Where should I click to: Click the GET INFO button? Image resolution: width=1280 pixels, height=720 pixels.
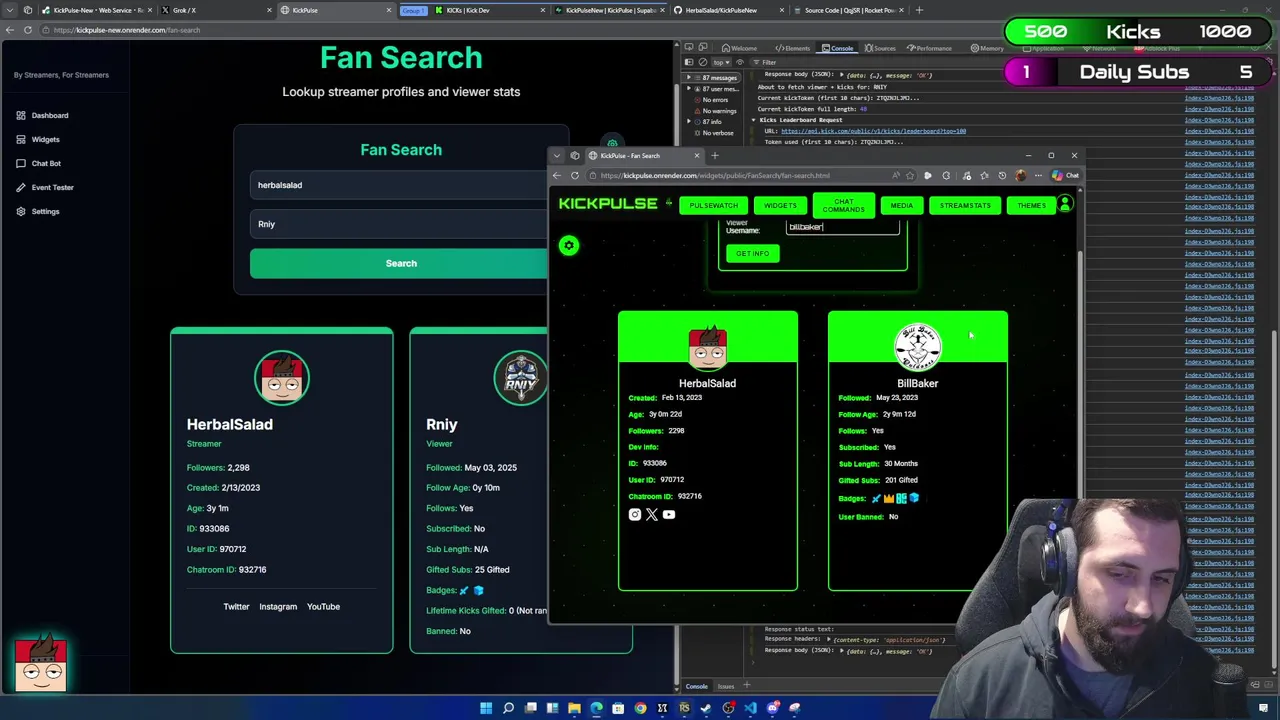pos(753,253)
